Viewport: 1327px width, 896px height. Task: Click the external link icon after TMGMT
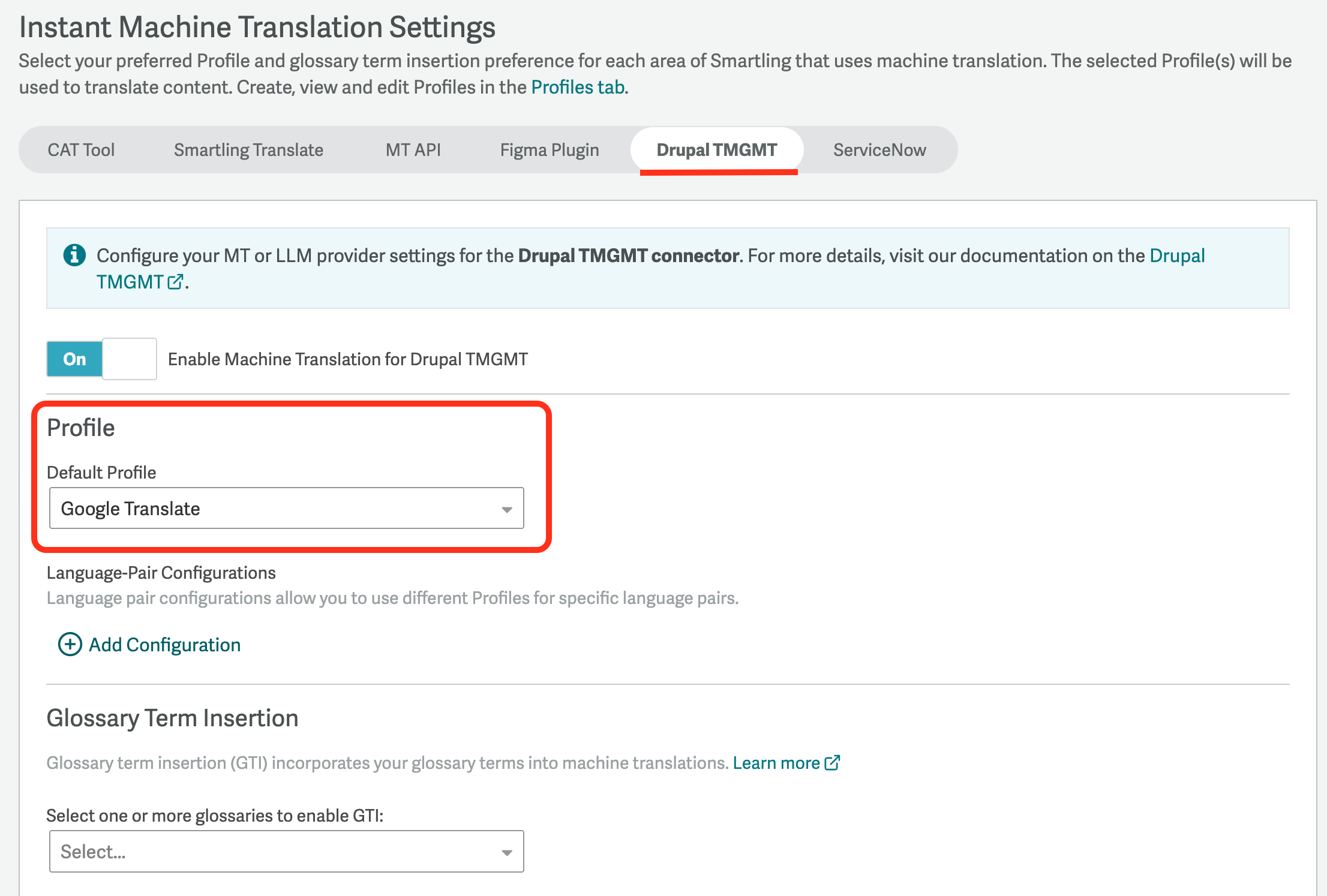pyautogui.click(x=176, y=282)
